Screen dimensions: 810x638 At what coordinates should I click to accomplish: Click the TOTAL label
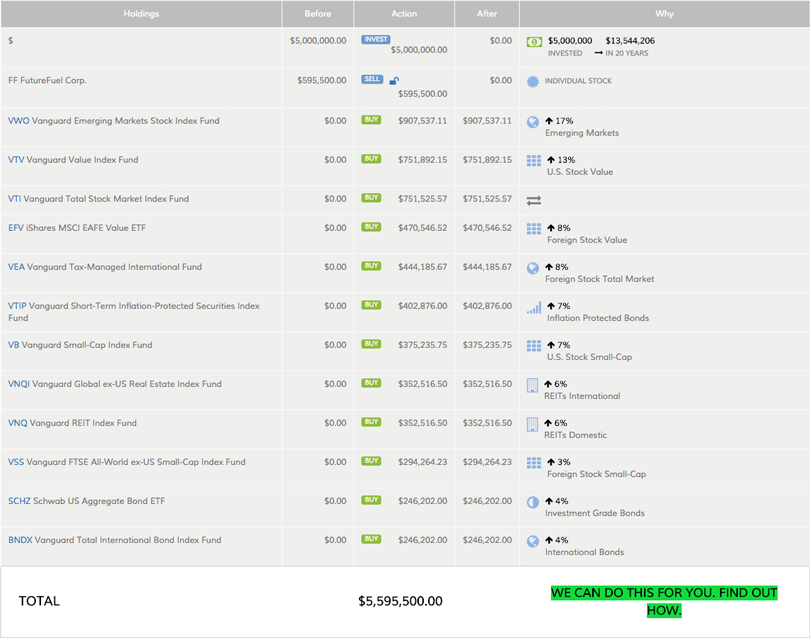coord(39,601)
